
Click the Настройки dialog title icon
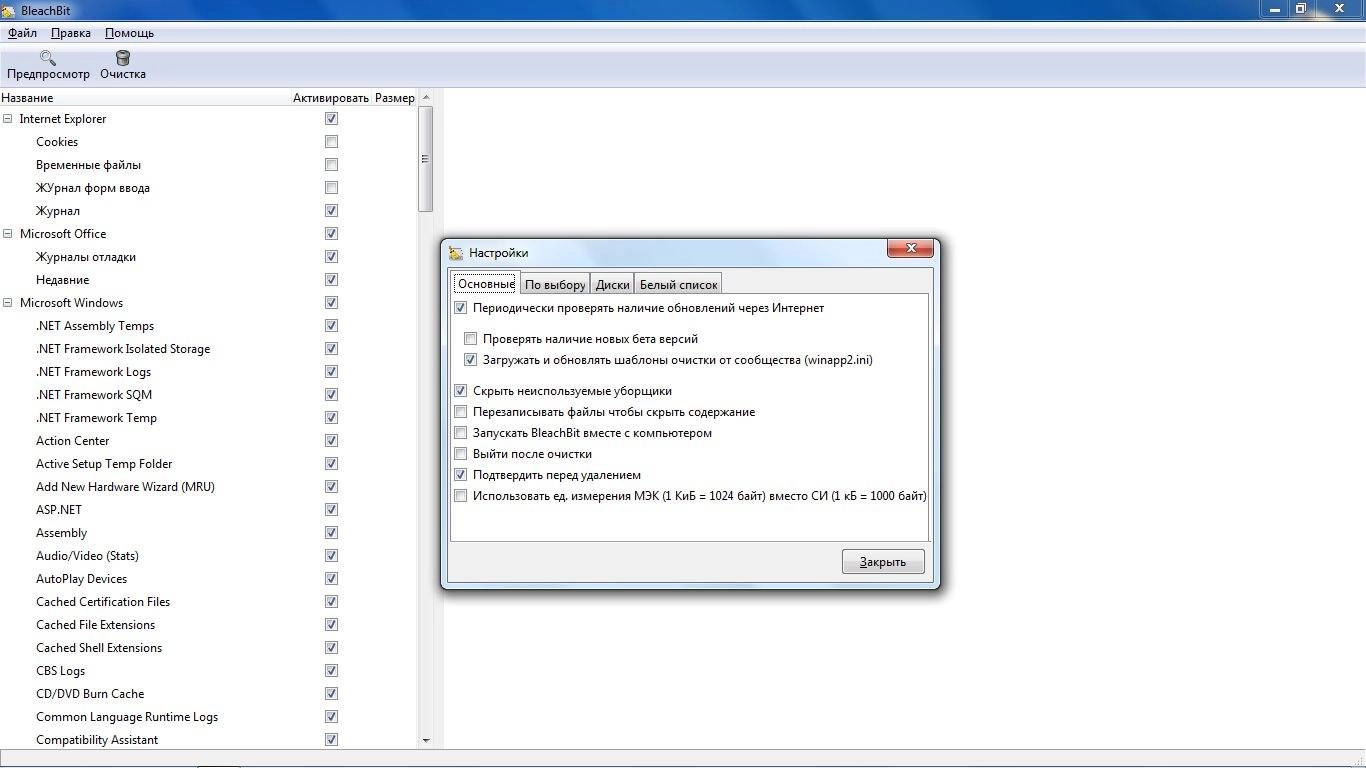pyautogui.click(x=457, y=253)
